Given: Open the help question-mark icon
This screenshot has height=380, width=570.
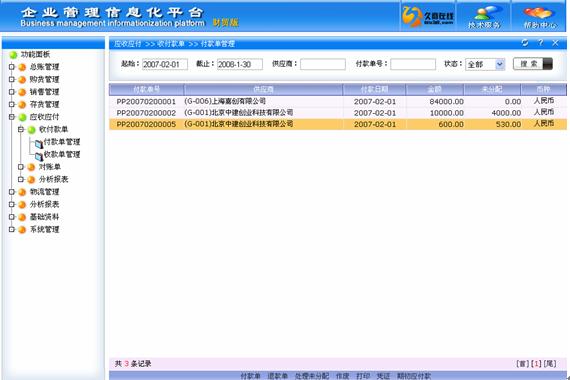Looking at the screenshot, I should [x=541, y=43].
